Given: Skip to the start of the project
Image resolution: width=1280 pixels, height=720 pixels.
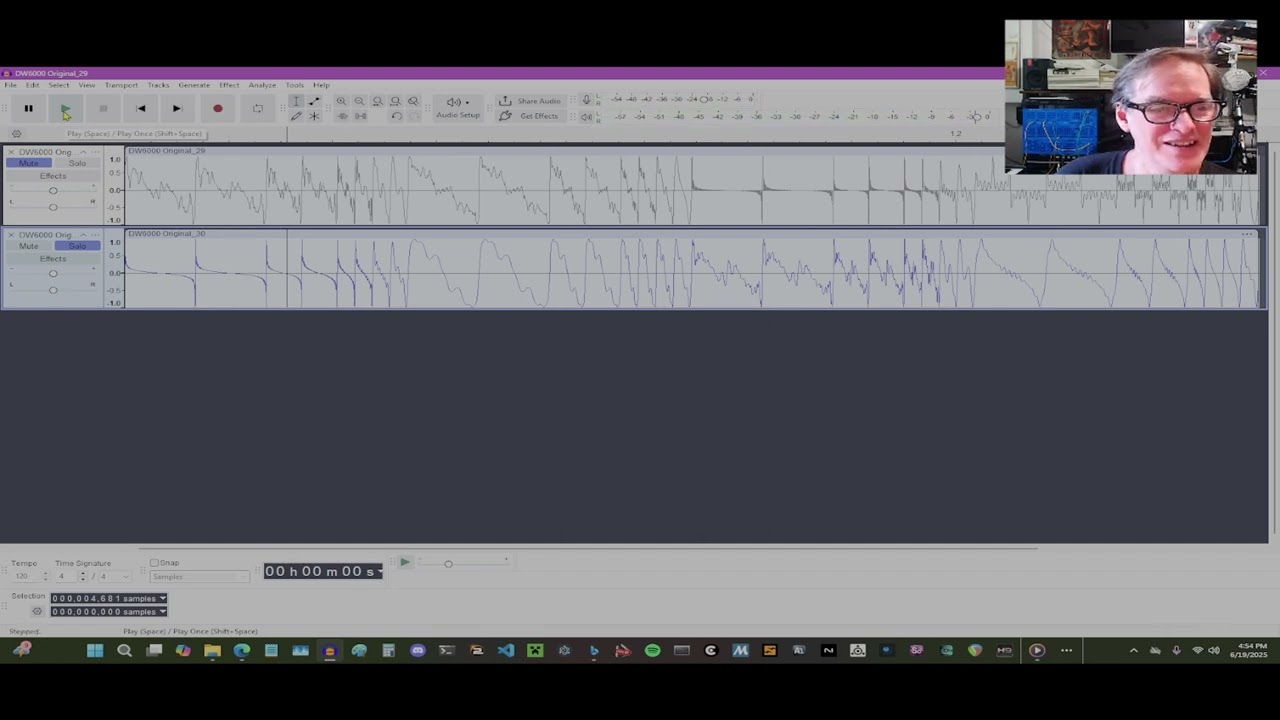Looking at the screenshot, I should click(x=140, y=108).
